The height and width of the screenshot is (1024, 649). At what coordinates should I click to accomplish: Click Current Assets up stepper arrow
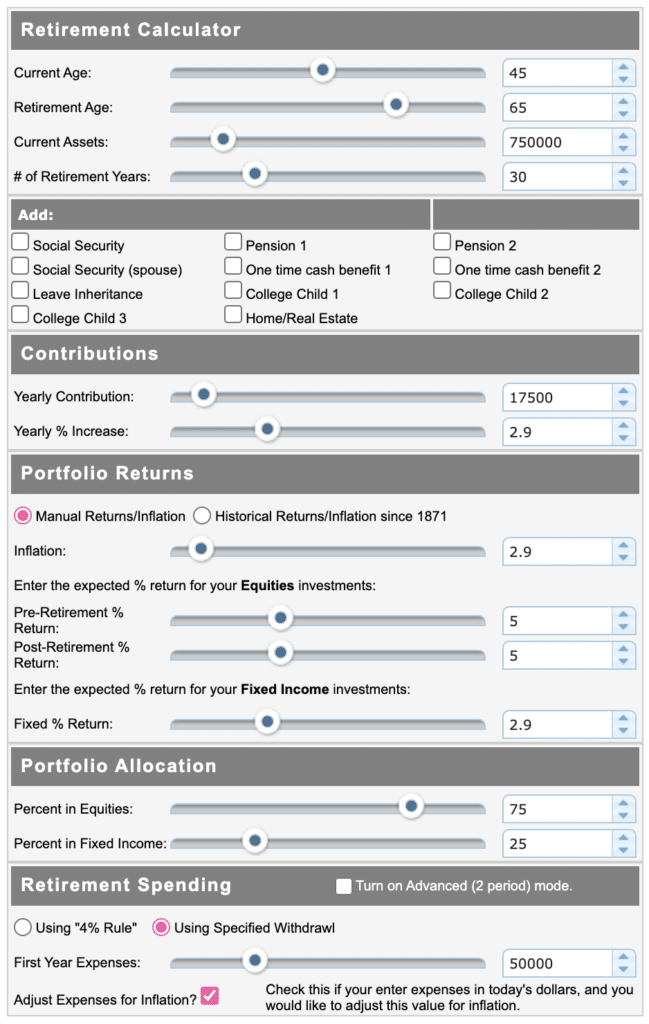pyautogui.click(x=624, y=136)
